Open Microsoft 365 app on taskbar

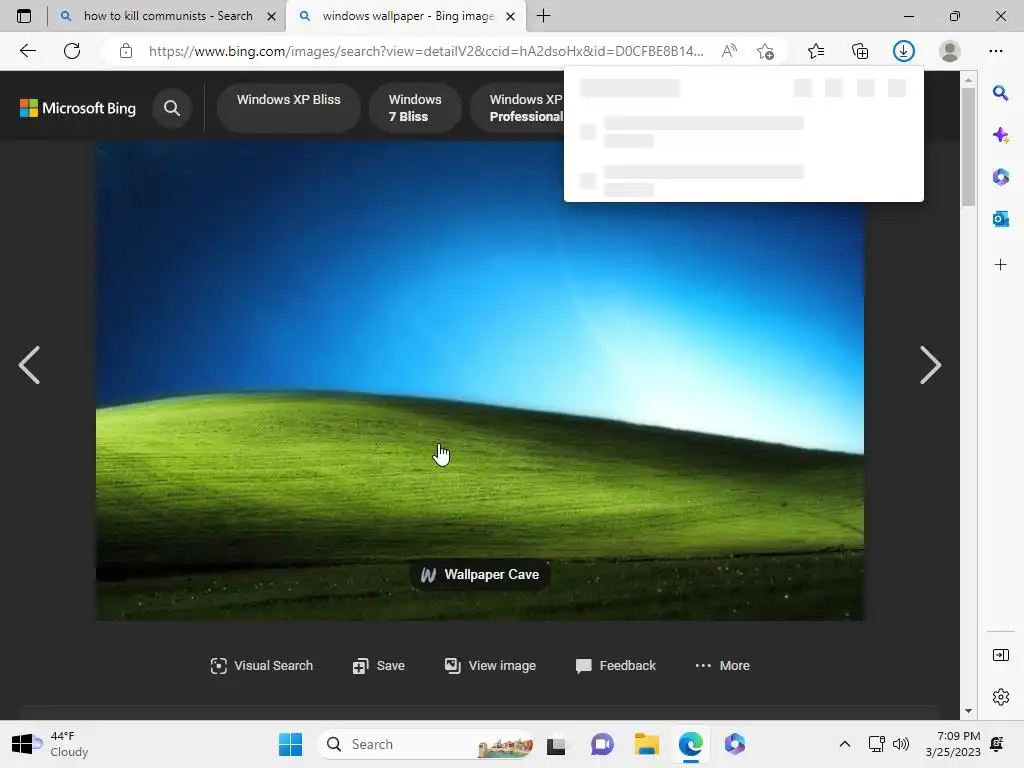[735, 744]
